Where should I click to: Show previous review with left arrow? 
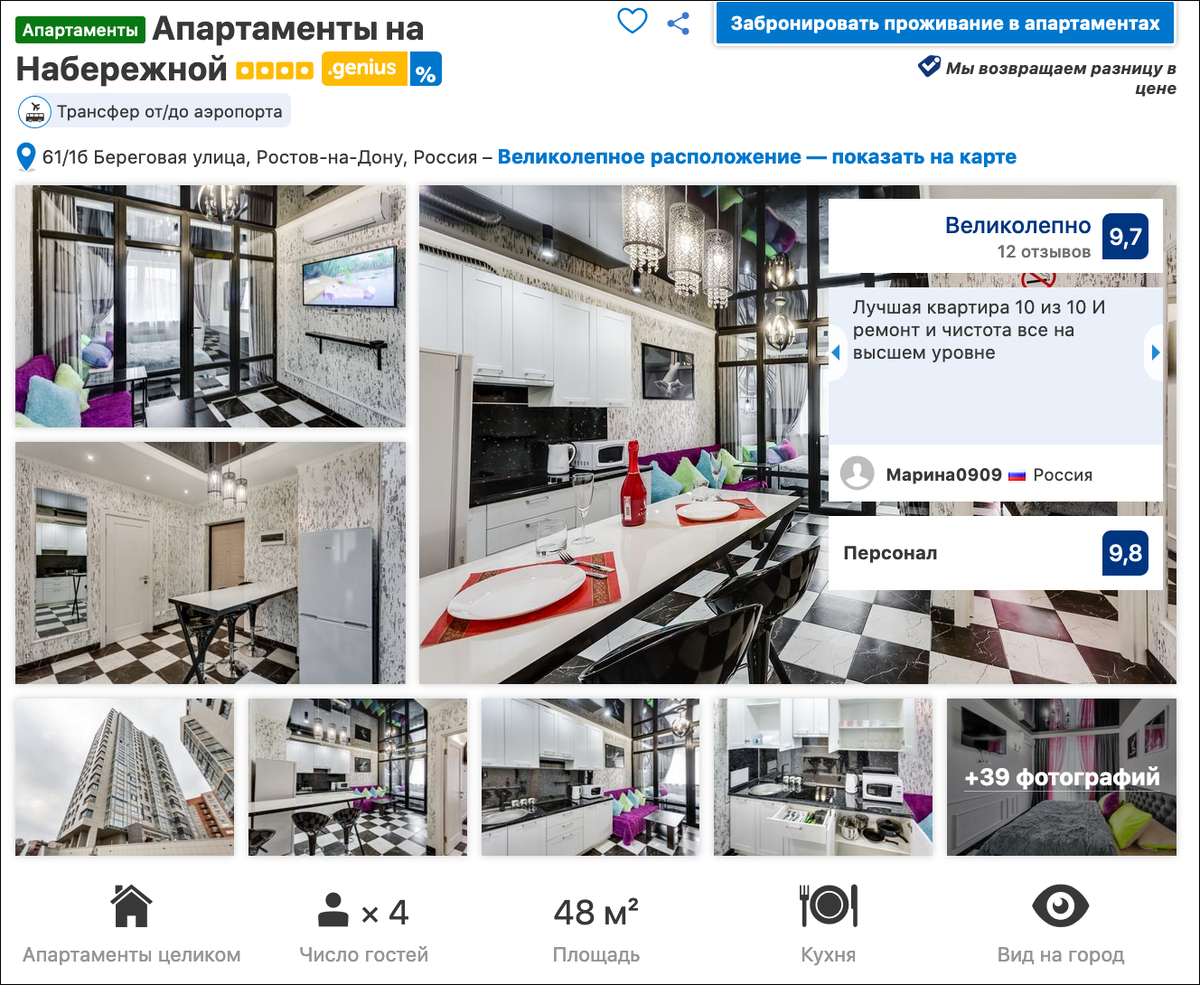click(837, 352)
